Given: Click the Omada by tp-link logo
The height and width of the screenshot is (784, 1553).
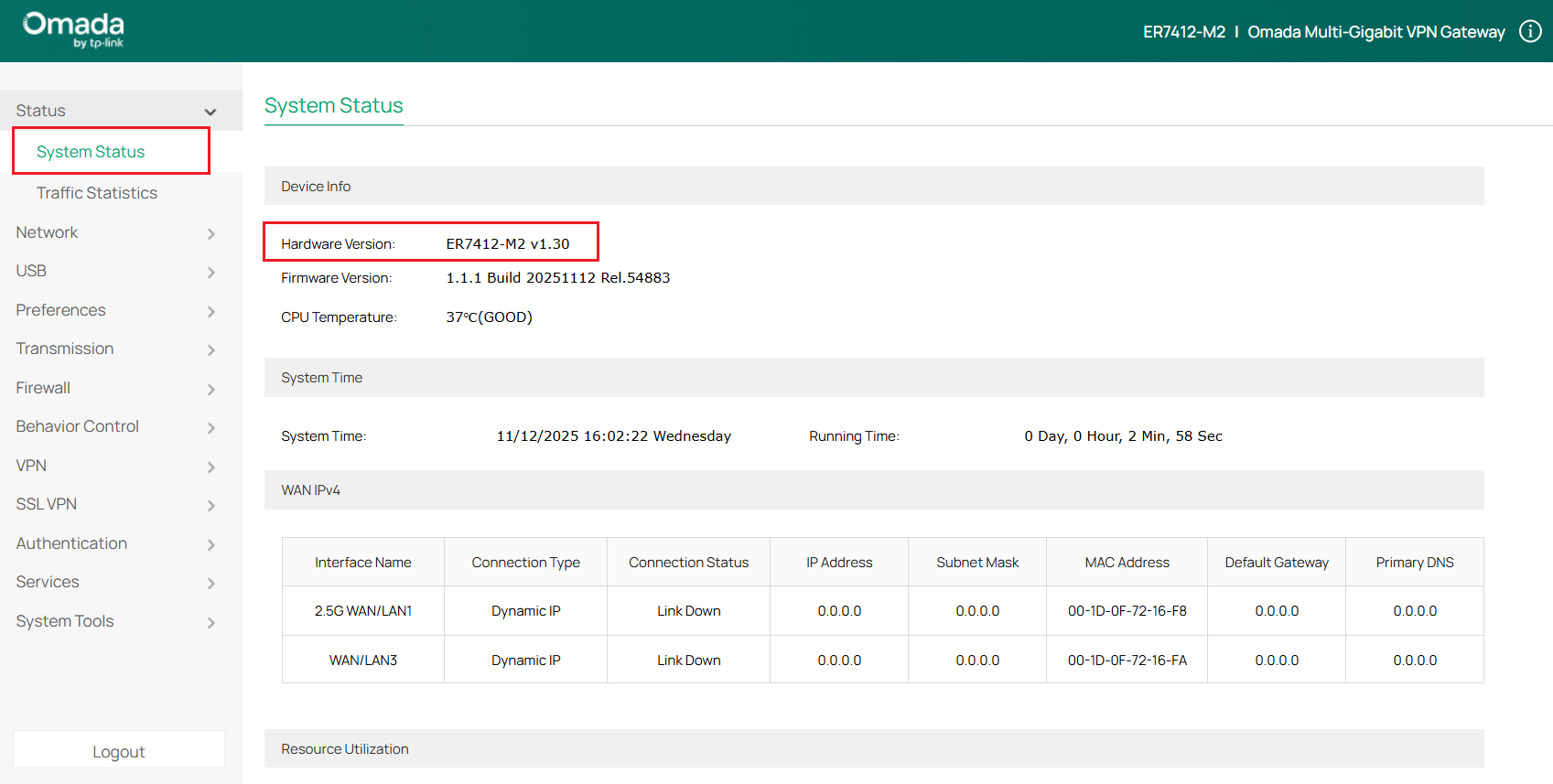Looking at the screenshot, I should 73,30.
